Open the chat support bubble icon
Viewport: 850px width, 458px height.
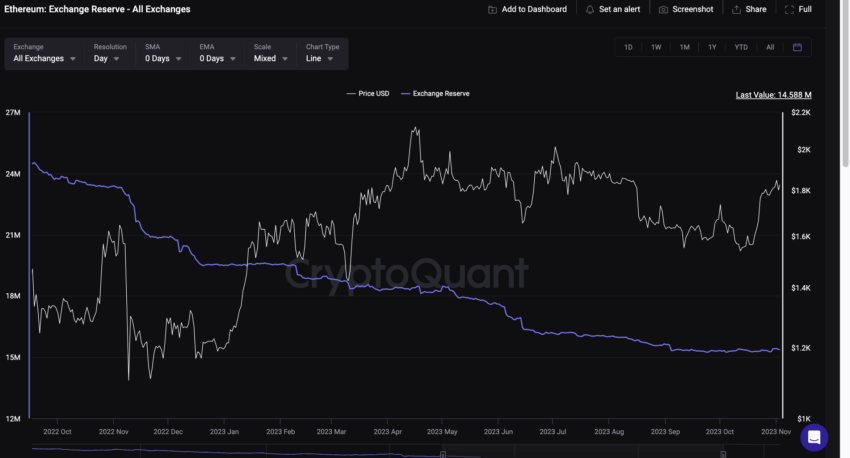[814, 437]
